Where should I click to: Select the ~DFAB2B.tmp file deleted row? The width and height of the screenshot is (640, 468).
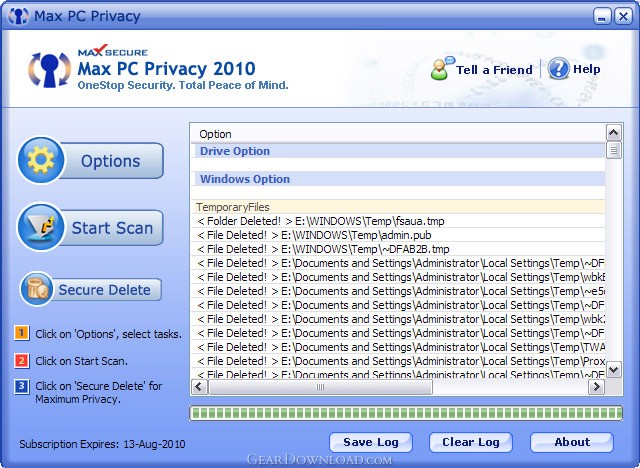click(x=398, y=249)
